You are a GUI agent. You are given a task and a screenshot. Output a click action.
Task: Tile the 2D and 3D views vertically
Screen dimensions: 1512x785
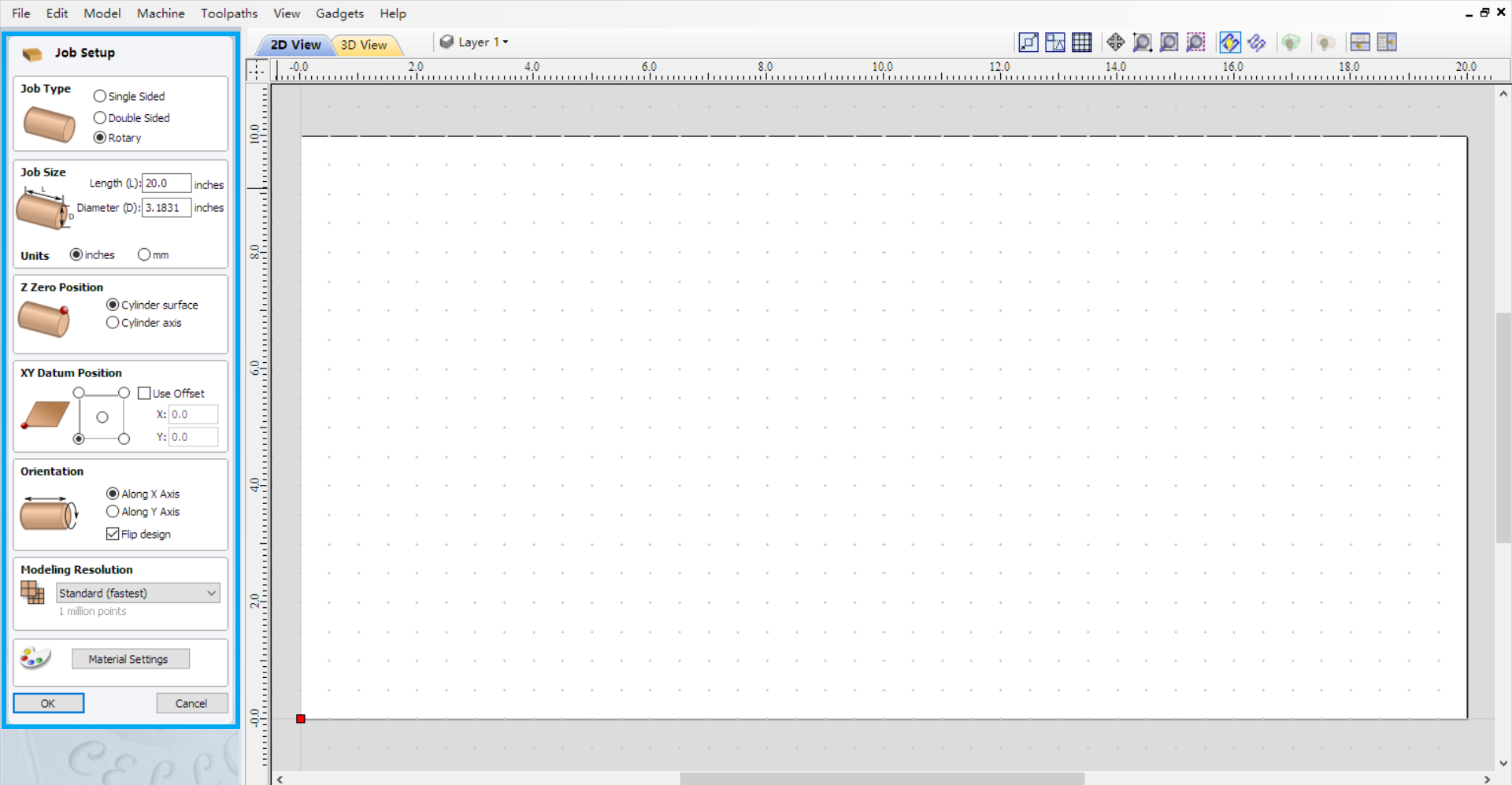click(x=1387, y=43)
